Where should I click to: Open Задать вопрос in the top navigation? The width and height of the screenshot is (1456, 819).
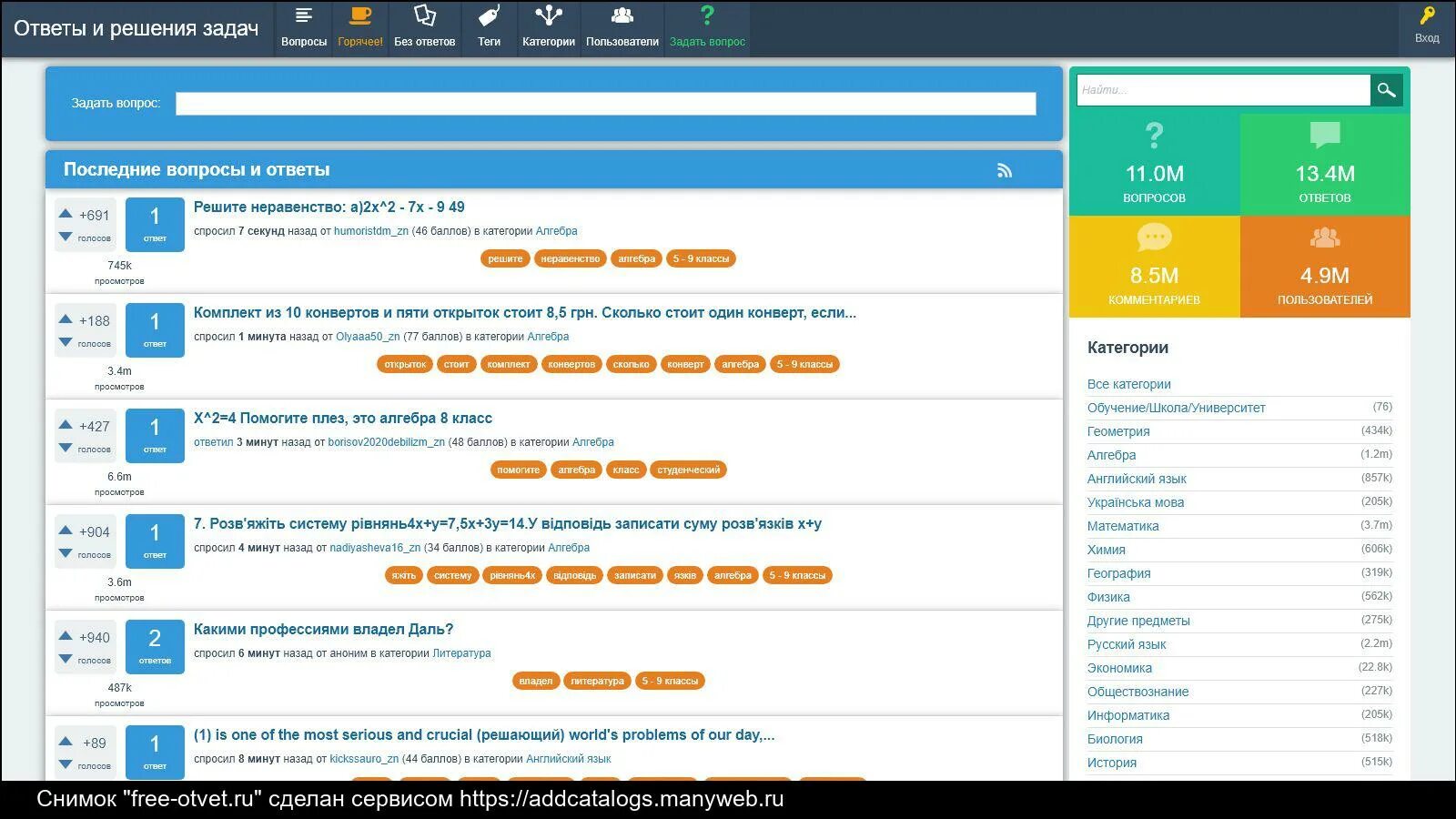707,28
